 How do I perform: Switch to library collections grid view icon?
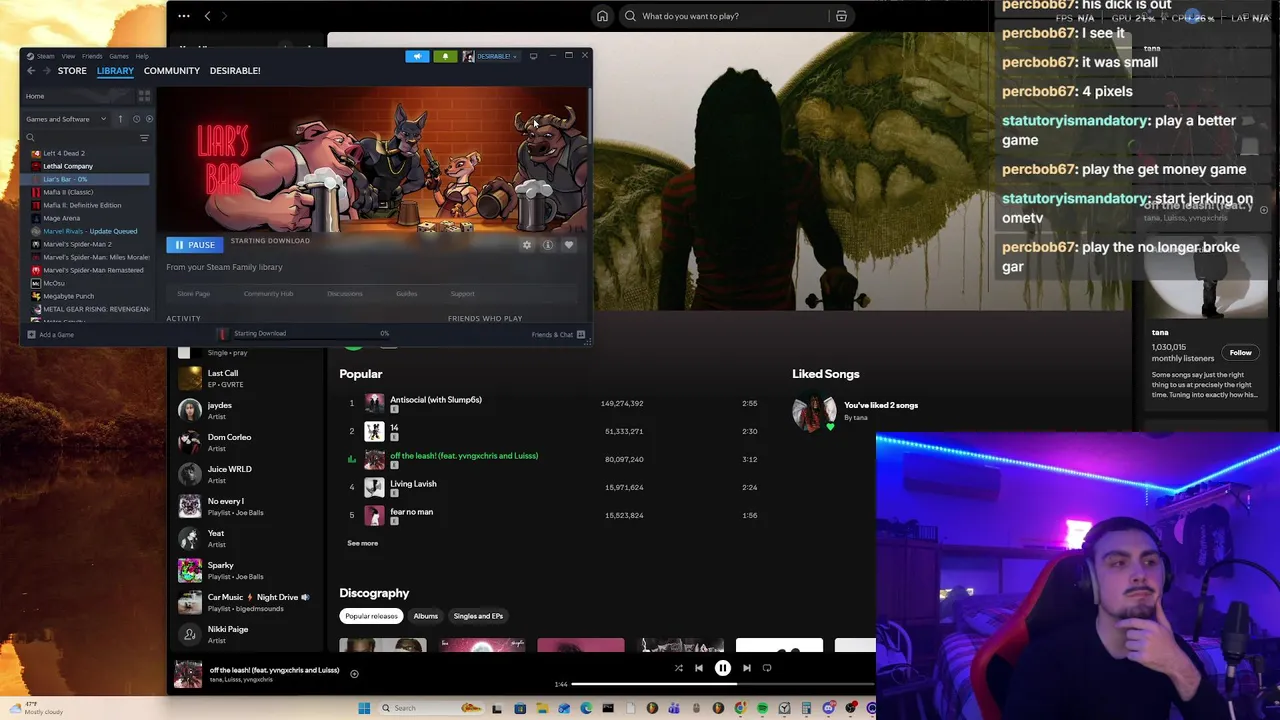[144, 96]
